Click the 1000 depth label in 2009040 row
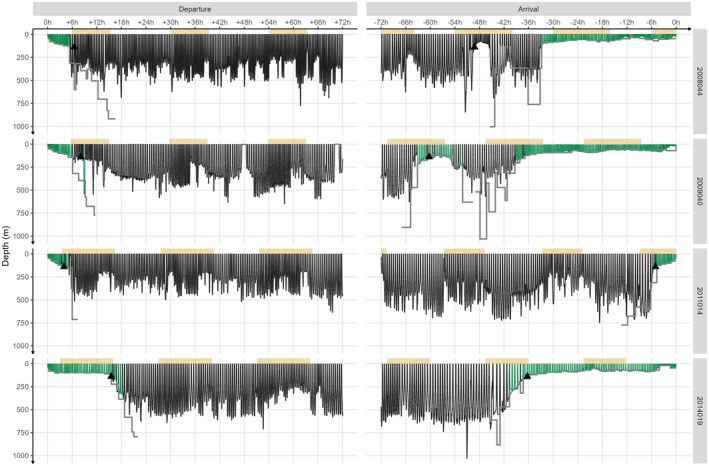 click(22, 236)
